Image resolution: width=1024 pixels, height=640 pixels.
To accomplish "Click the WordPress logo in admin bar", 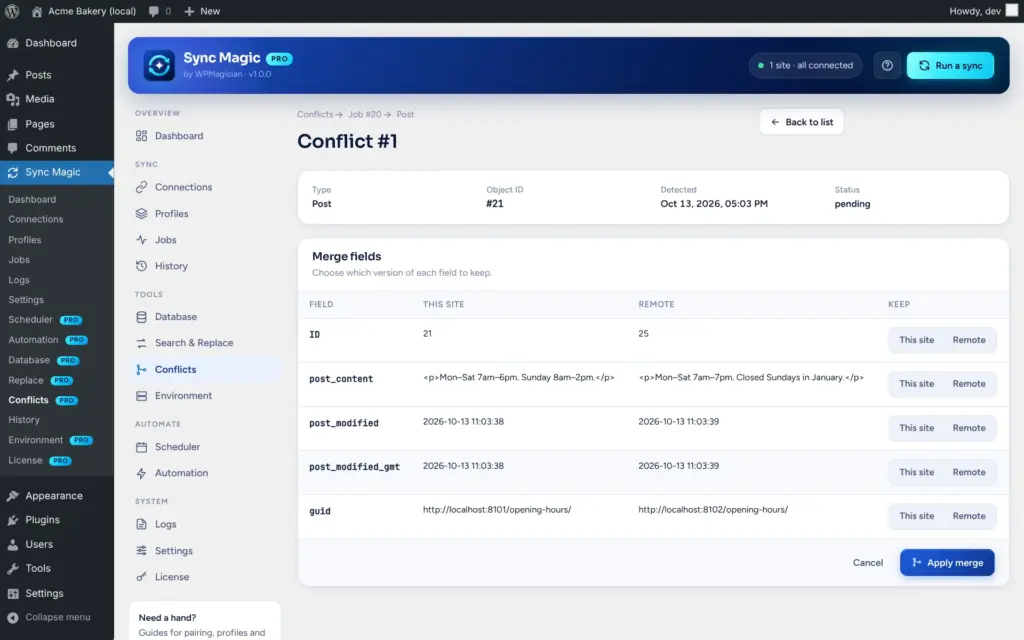I will click(12, 11).
